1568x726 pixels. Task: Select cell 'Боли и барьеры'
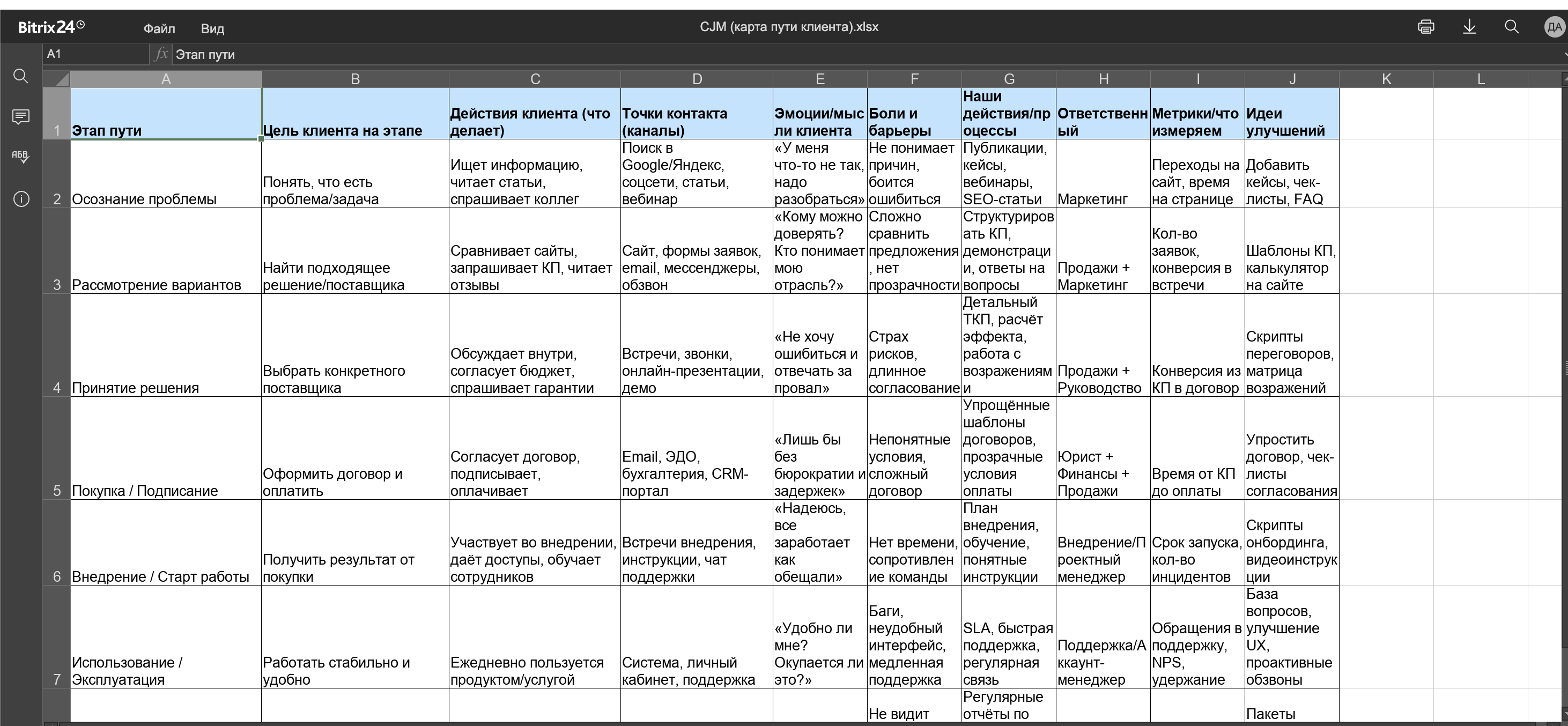(914, 114)
